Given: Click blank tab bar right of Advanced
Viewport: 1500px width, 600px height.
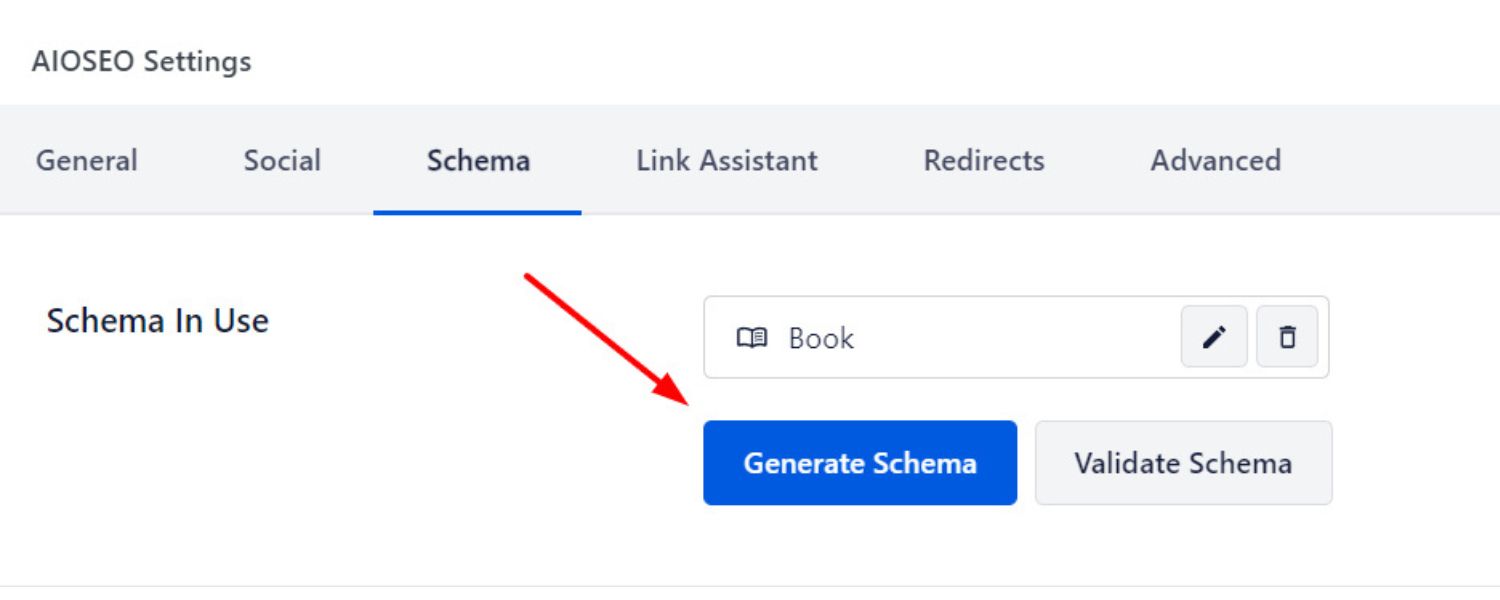Looking at the screenshot, I should (1400, 161).
